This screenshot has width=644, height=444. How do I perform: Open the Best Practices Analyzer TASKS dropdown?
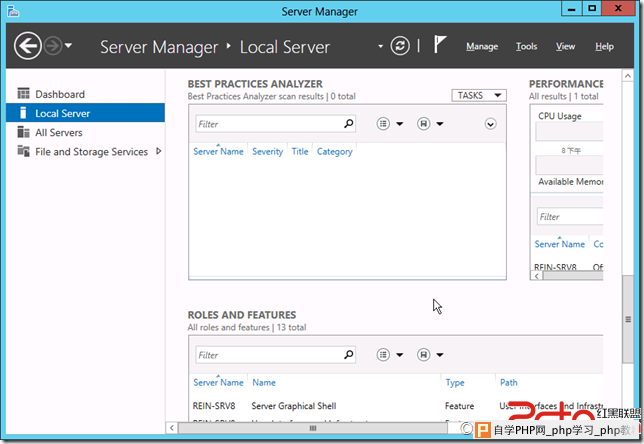(x=479, y=95)
